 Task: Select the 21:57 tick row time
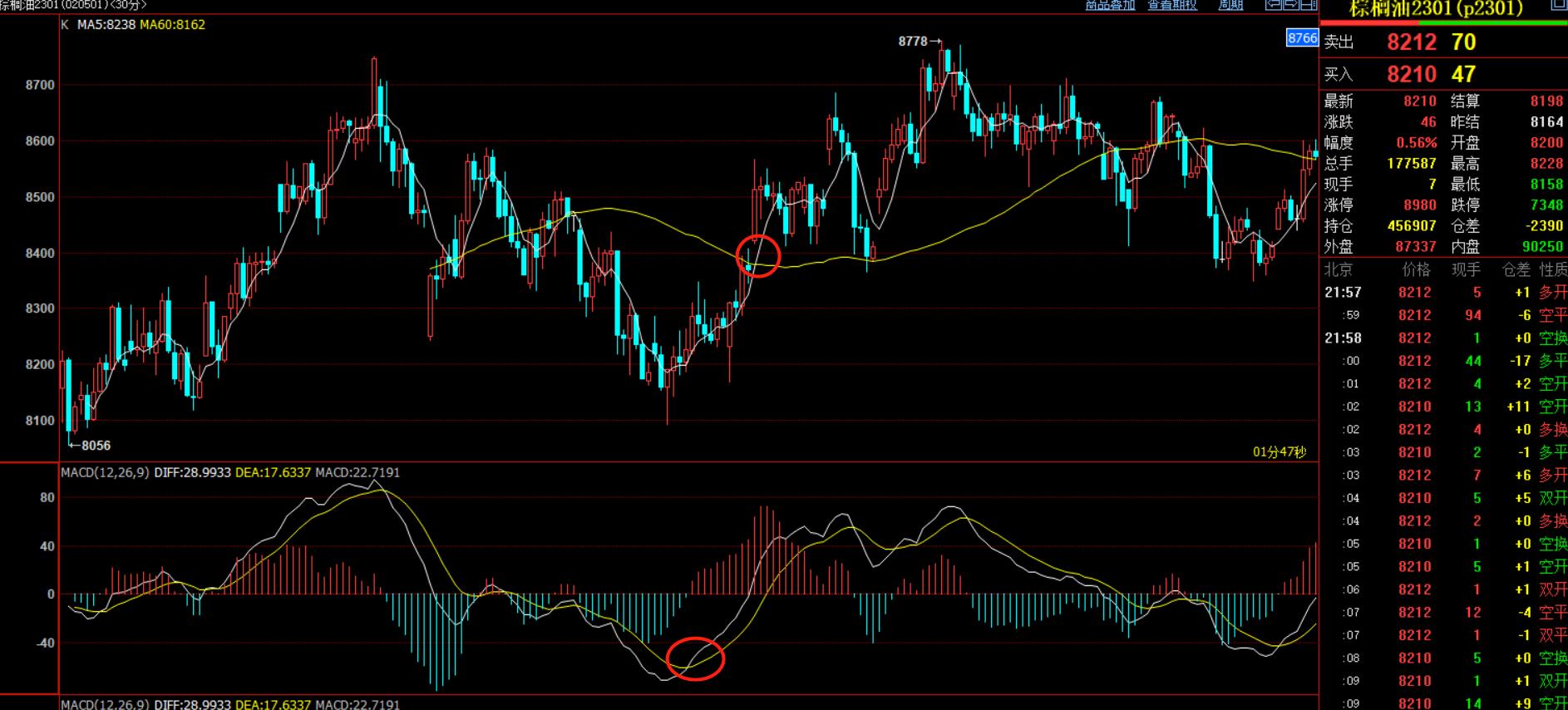tap(1343, 293)
